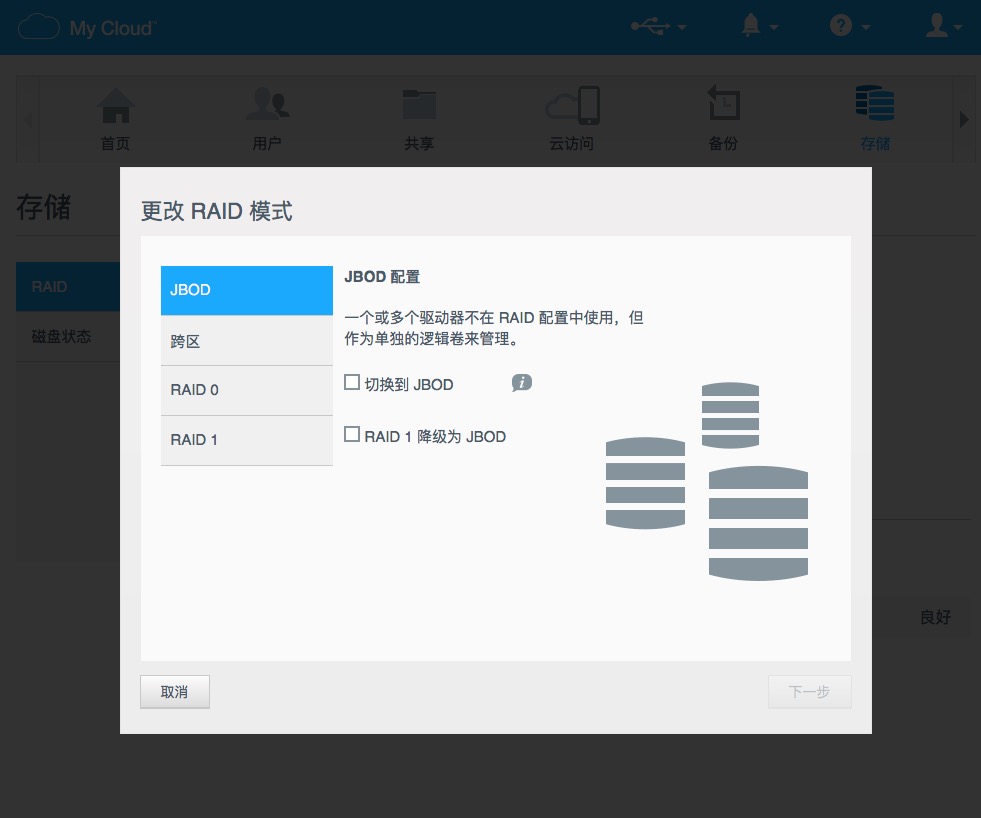Click the right navigation scroll arrow
The width and height of the screenshot is (981, 818).
tap(964, 119)
